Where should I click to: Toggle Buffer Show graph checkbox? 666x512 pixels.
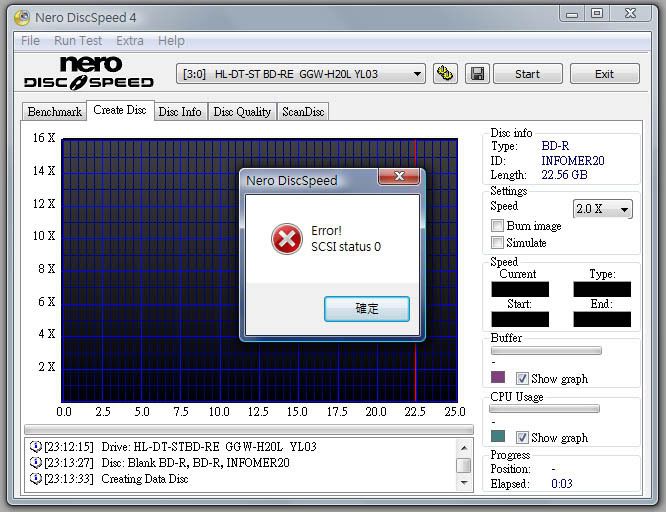point(522,378)
